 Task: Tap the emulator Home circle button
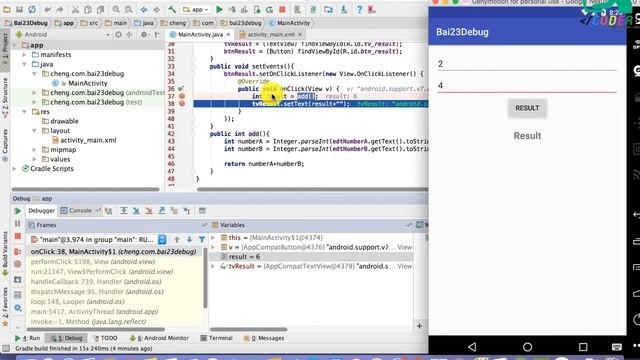527,347
